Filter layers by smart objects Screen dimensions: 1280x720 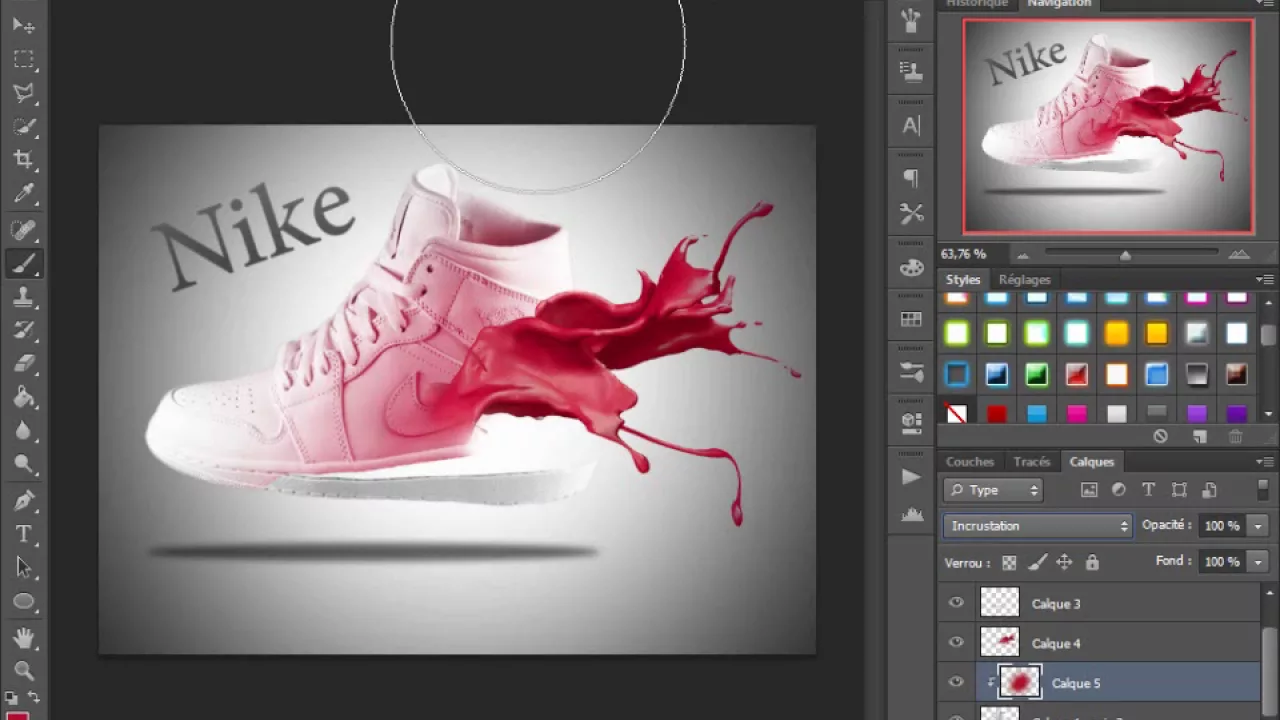click(1209, 490)
